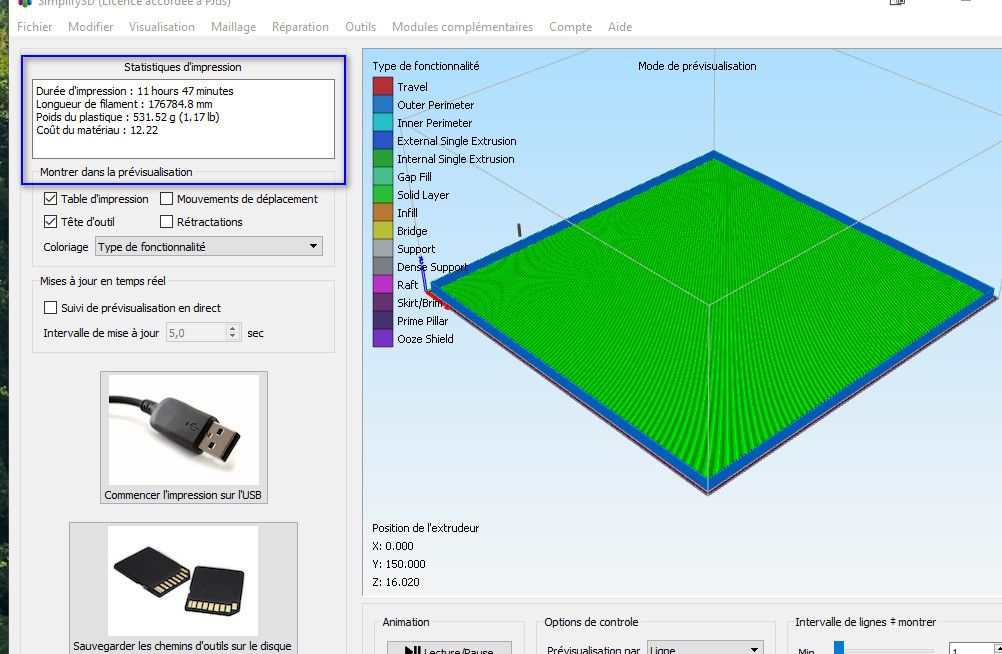Viewport: 1002px width, 654px height.
Task: Open the Modules complémentaires menu
Action: pyautogui.click(x=462, y=27)
